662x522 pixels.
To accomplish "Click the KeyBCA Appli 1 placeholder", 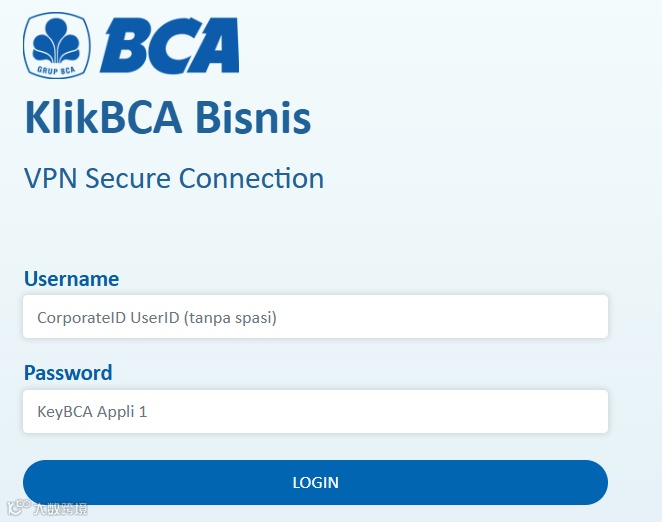I will pos(92,411).
